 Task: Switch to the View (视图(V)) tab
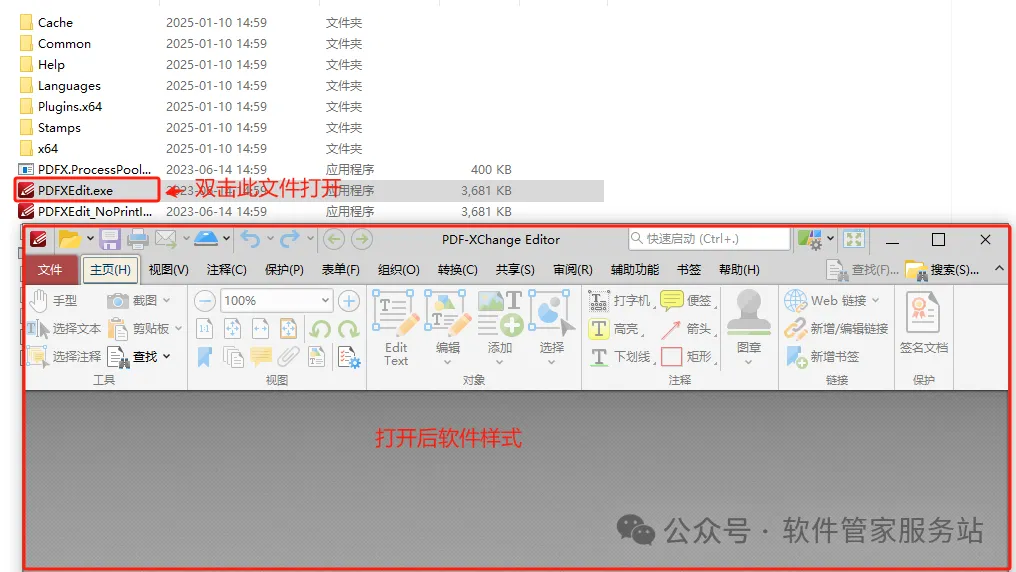(168, 269)
